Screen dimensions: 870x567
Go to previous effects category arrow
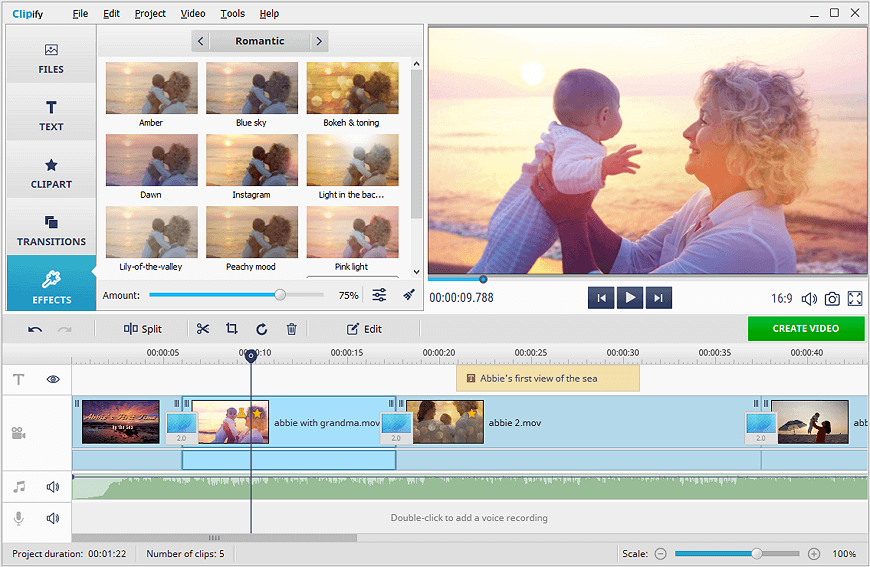coord(201,41)
